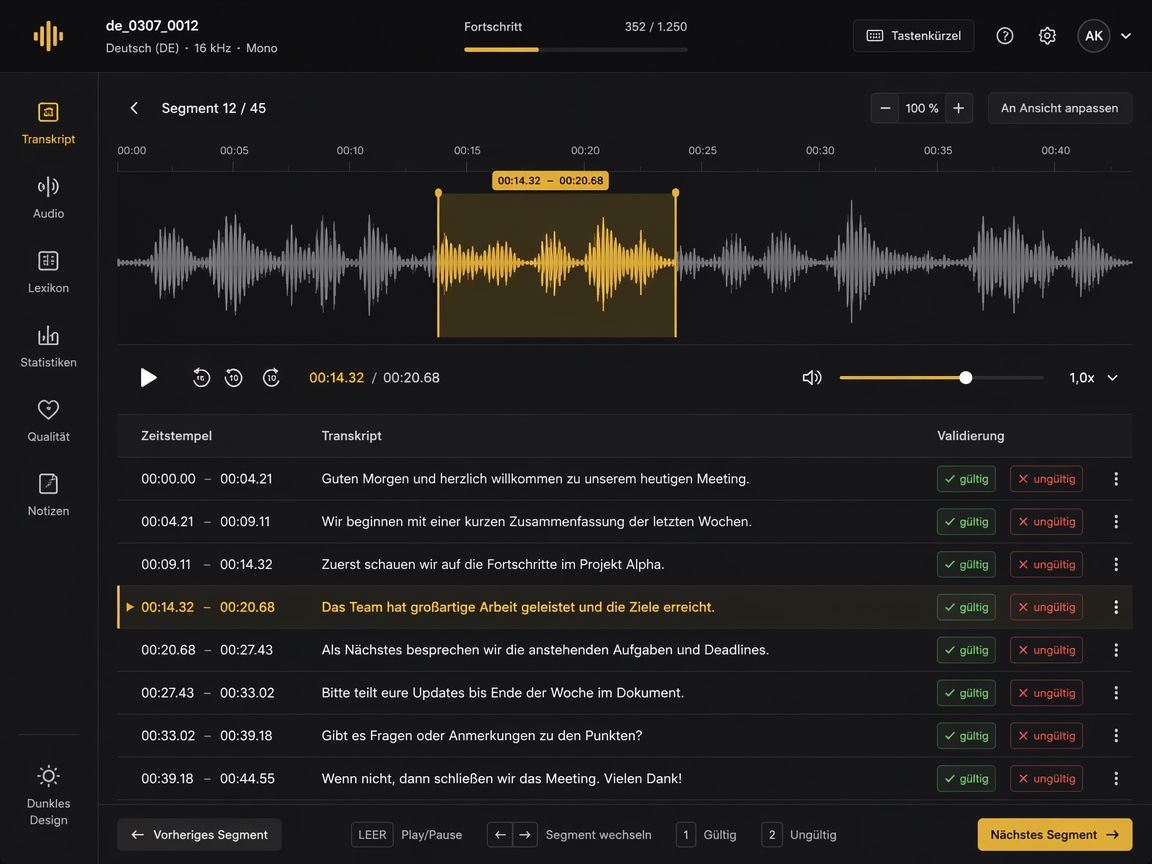
Task: Click the Zeitstempel column header
Action: [176, 436]
